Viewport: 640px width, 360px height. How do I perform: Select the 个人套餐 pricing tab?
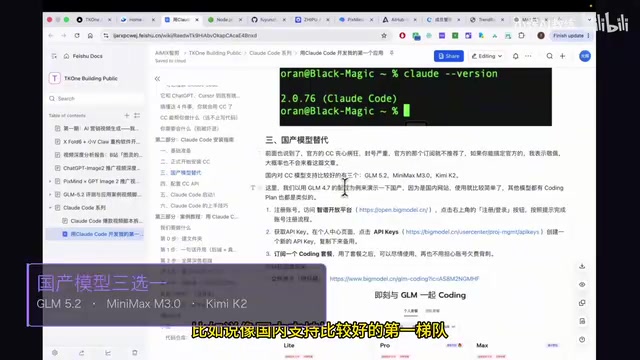pos(411,311)
